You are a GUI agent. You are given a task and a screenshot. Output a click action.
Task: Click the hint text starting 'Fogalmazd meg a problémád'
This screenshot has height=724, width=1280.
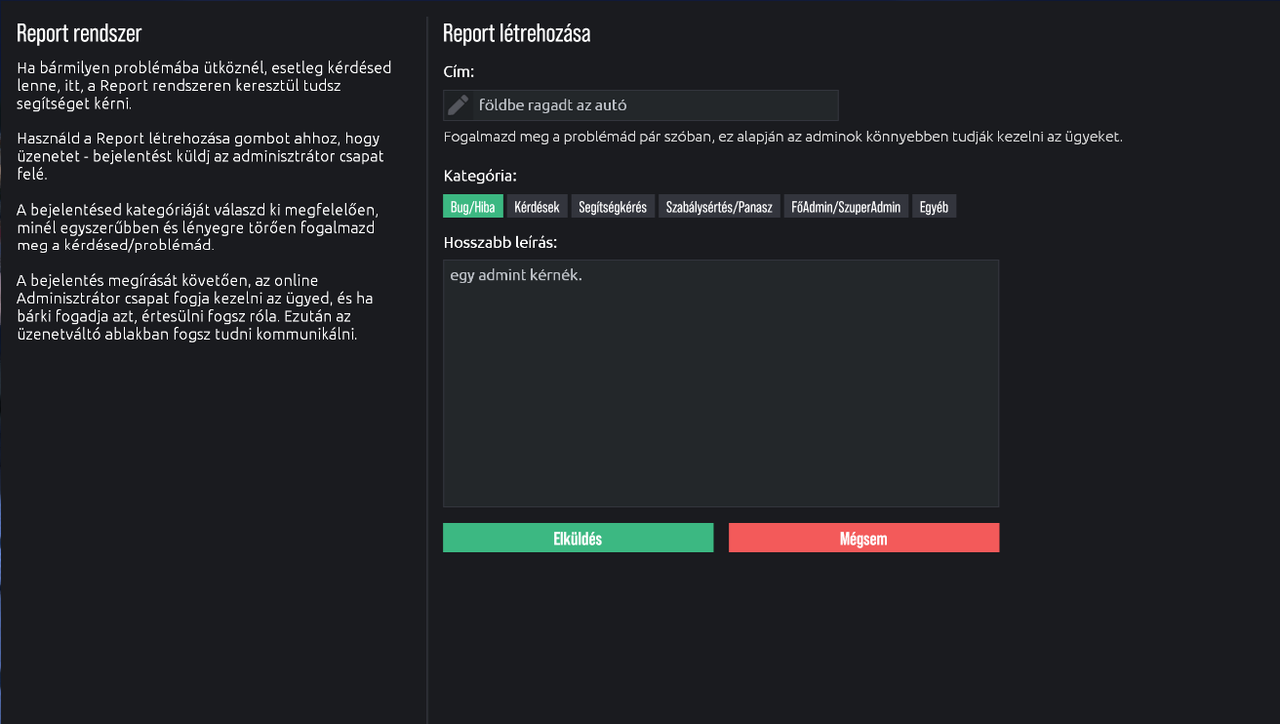tap(783, 137)
